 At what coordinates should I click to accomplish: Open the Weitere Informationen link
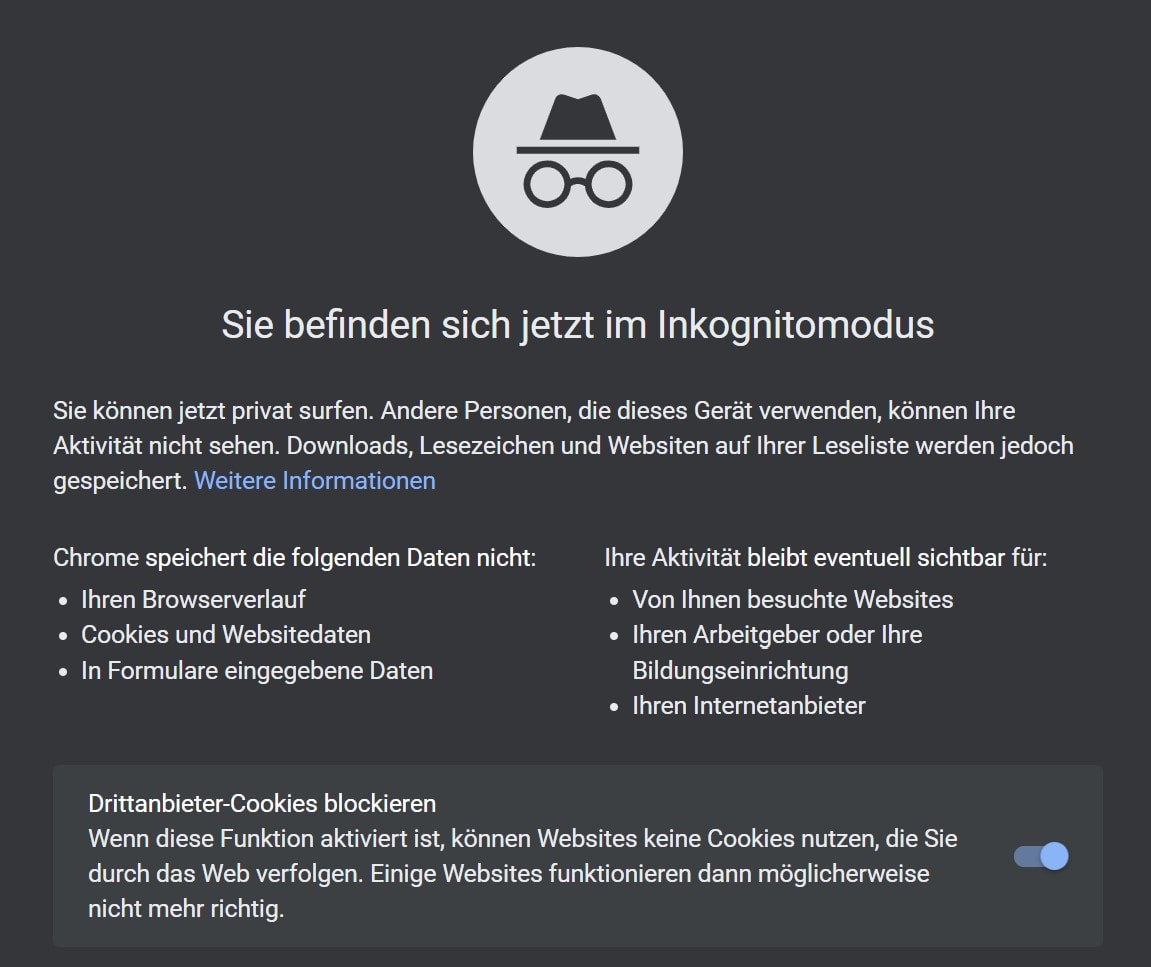click(x=315, y=480)
